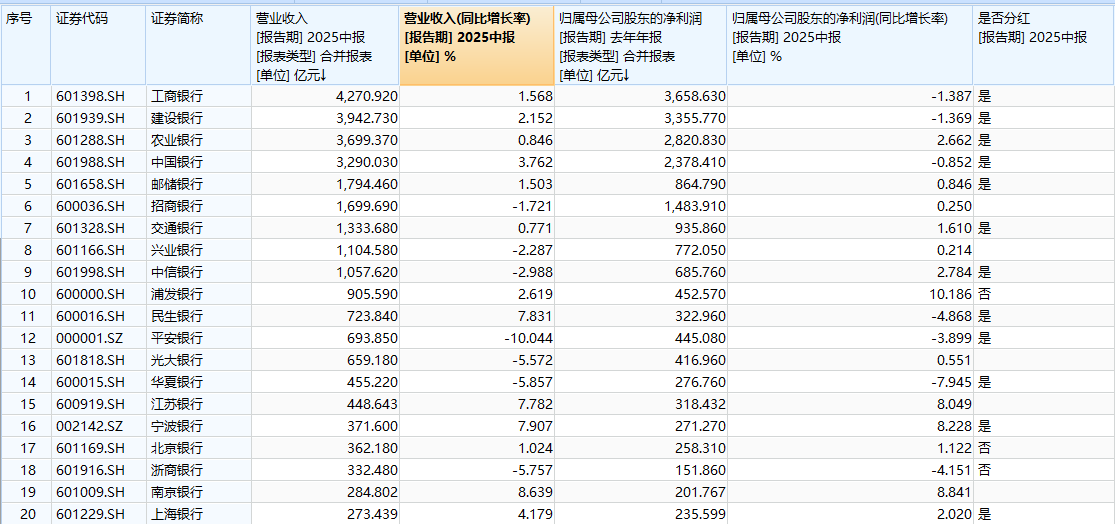Image resolution: width=1115 pixels, height=524 pixels.
Task: Click the 华夏银行 name cell
Action: point(198,383)
